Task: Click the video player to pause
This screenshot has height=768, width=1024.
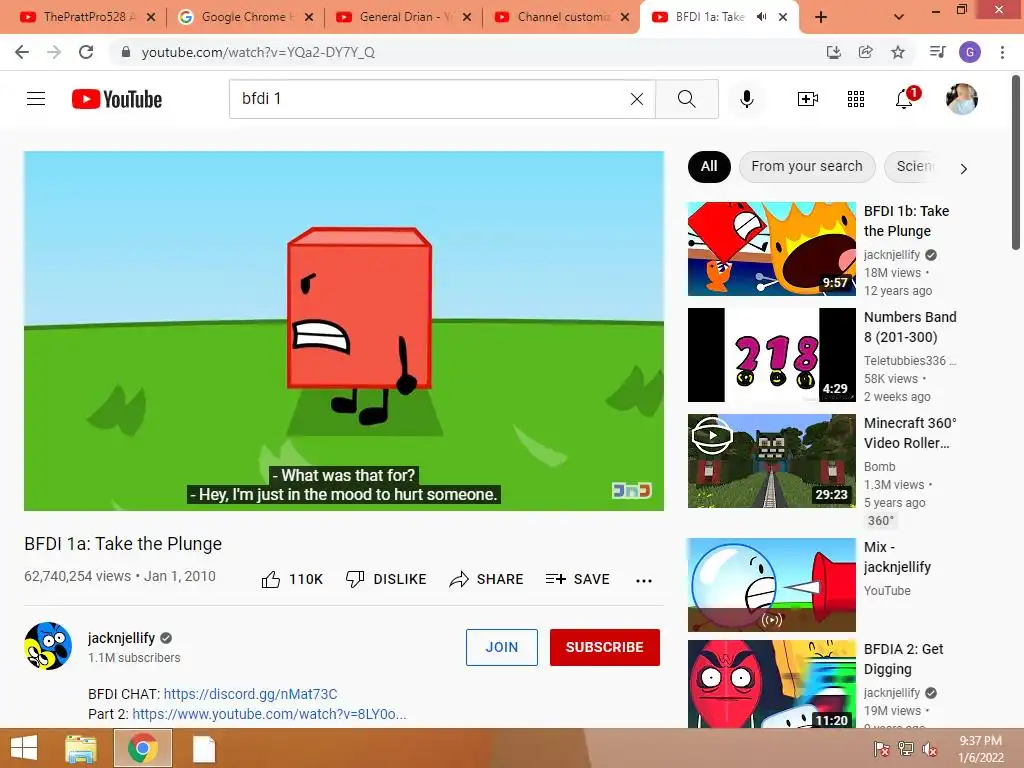Action: pyautogui.click(x=344, y=330)
